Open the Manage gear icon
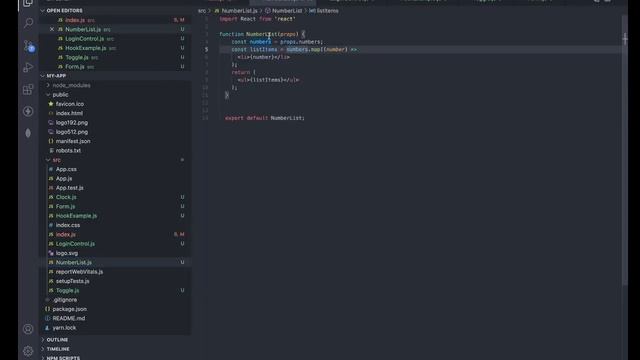 click(x=28, y=351)
